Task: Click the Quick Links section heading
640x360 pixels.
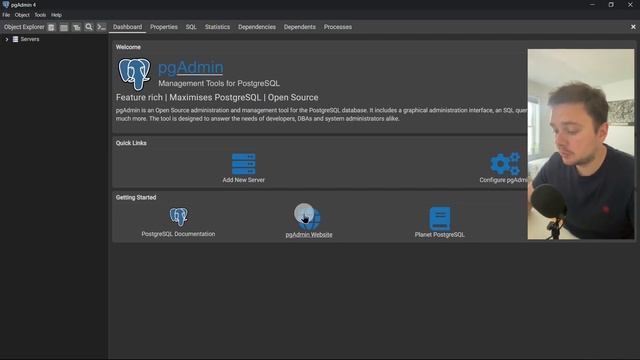Action: pos(131,143)
